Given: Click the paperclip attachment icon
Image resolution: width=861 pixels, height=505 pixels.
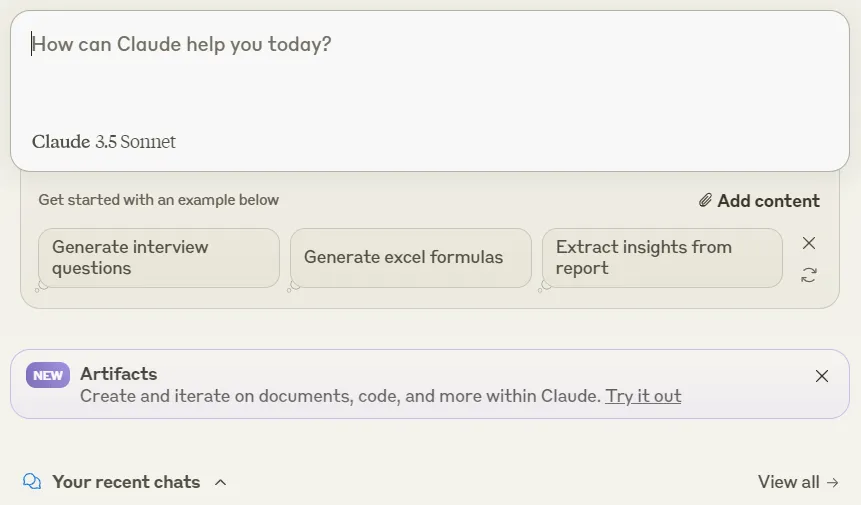Looking at the screenshot, I should click(705, 200).
